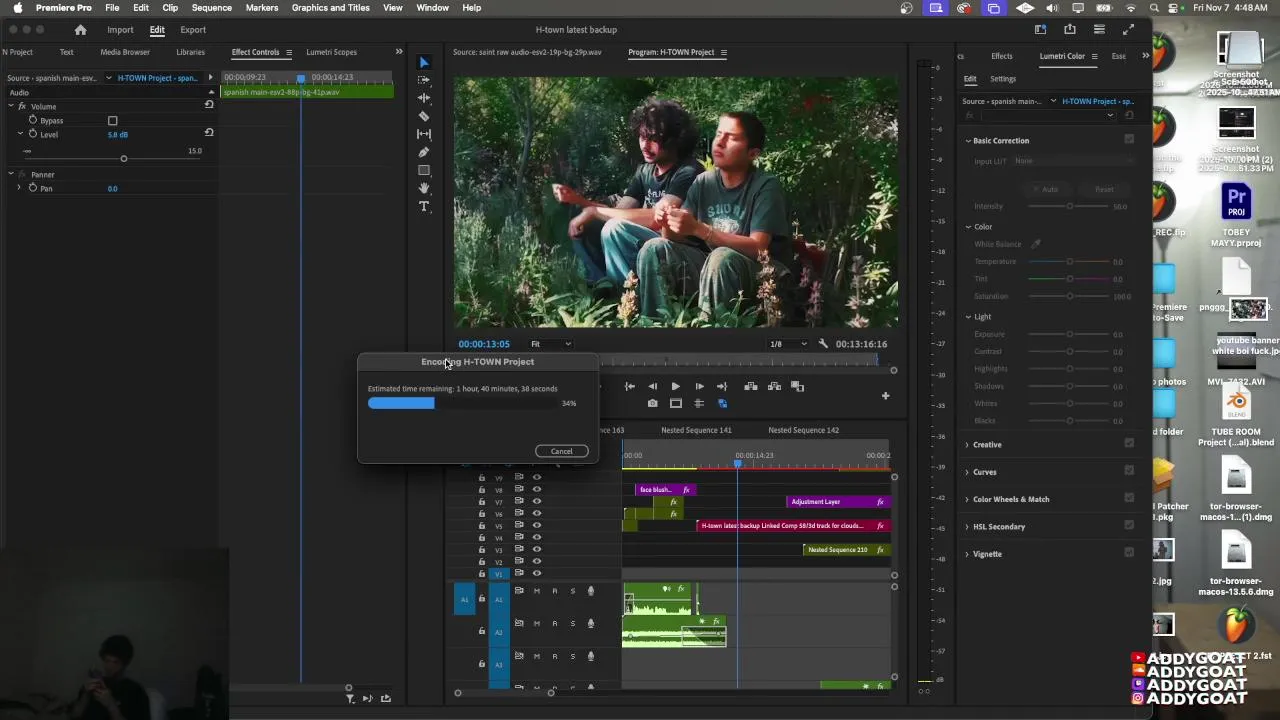Open the 1/8 playback resolution dropdown

click(x=788, y=344)
